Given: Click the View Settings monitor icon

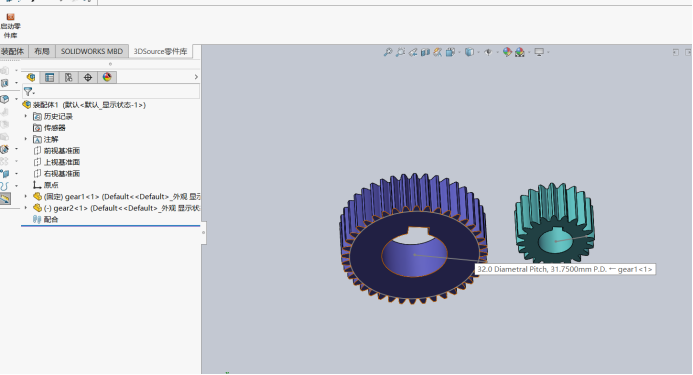Looking at the screenshot, I should (x=539, y=52).
